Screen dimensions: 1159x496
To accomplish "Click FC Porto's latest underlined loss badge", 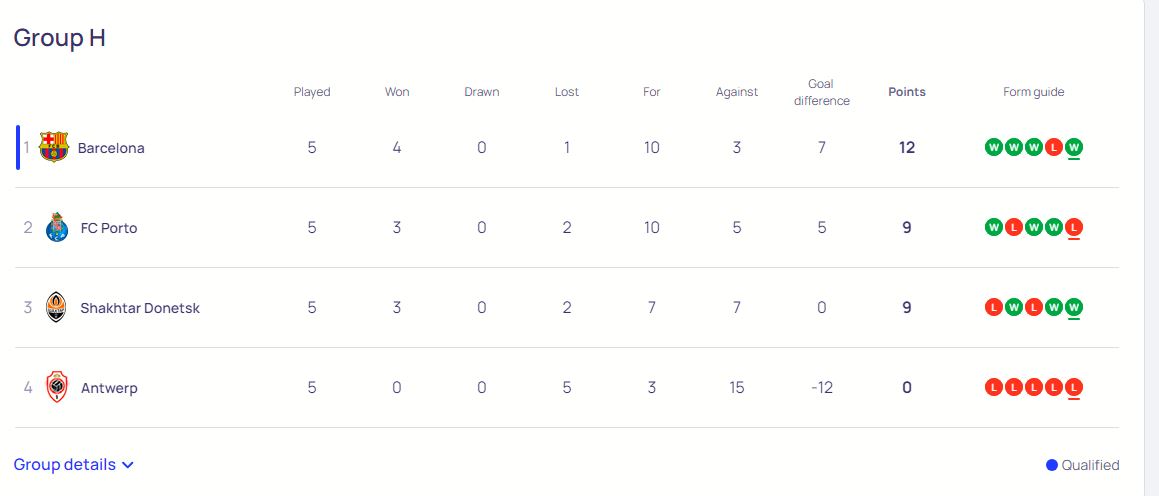I will click(x=1074, y=228).
